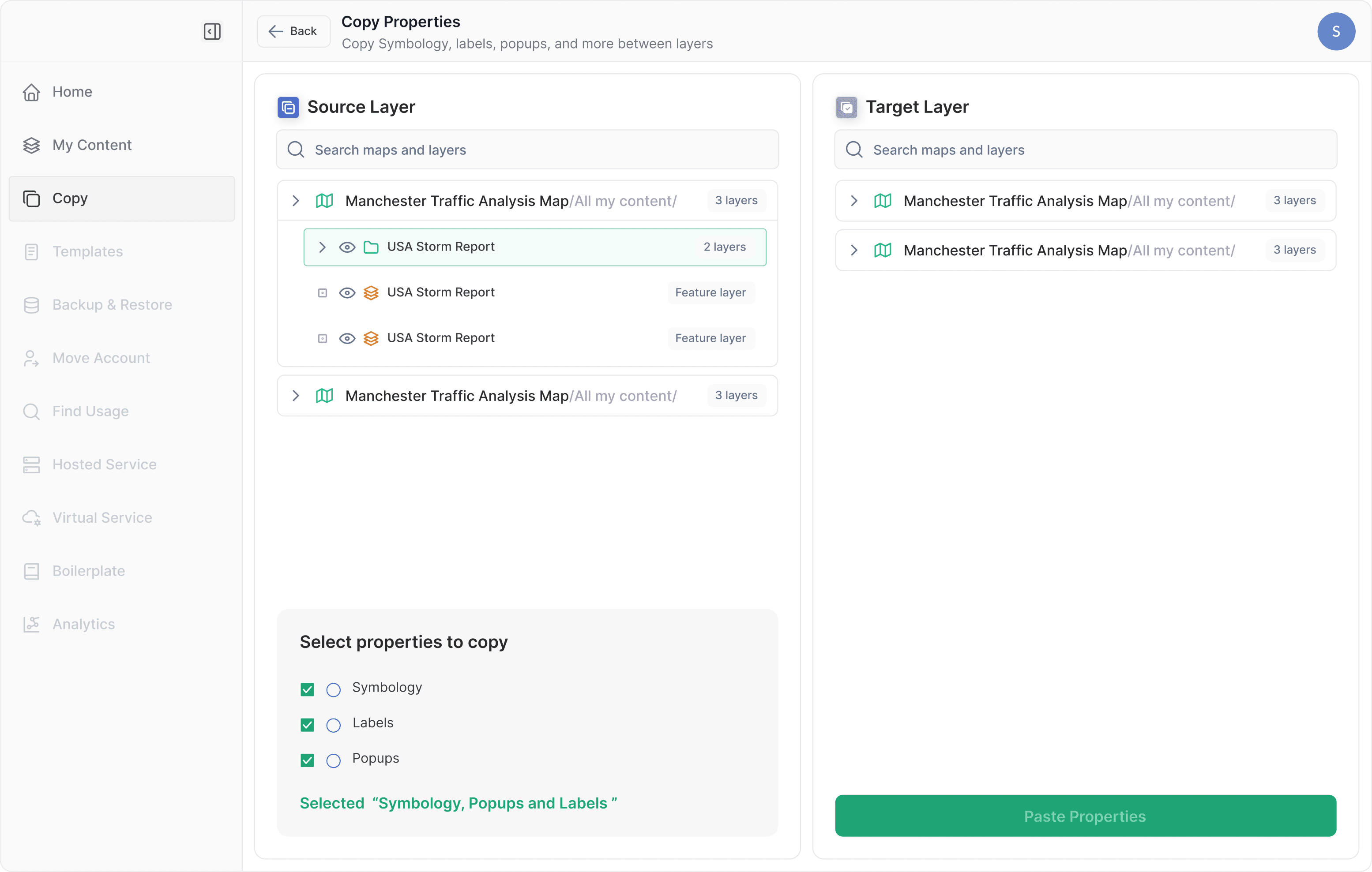Click map icon of first target map
1372x872 pixels.
(x=882, y=201)
